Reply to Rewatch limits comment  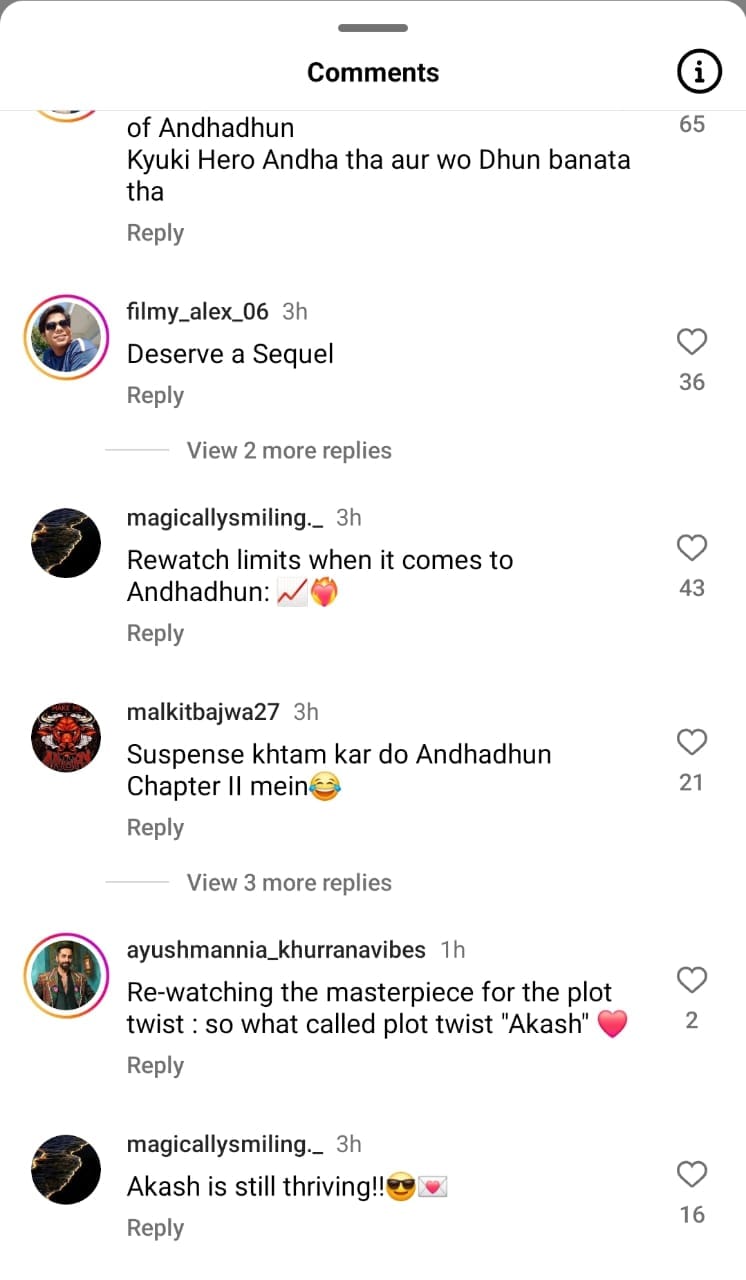point(155,634)
